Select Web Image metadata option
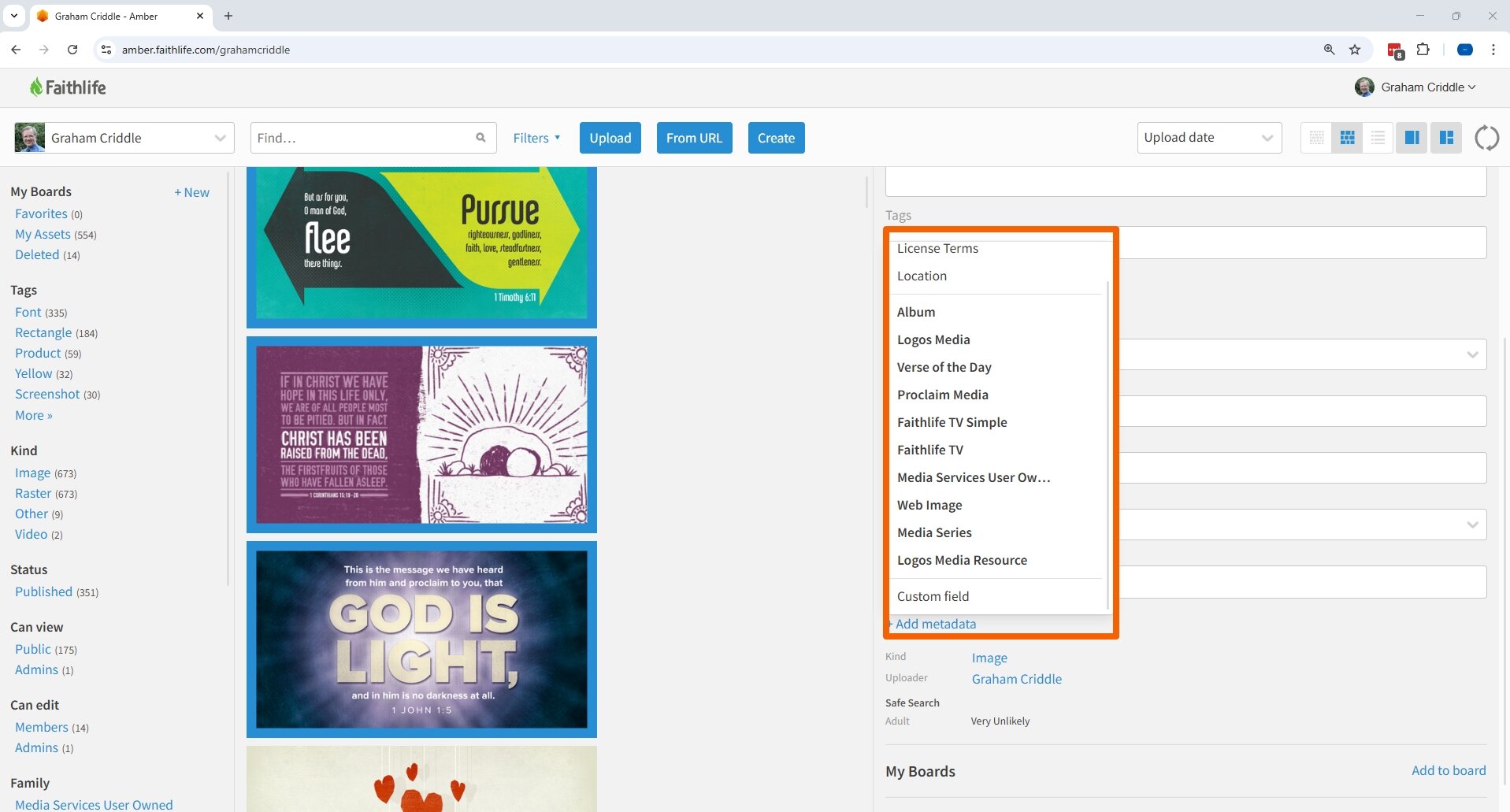This screenshot has width=1510, height=812. pos(929,505)
